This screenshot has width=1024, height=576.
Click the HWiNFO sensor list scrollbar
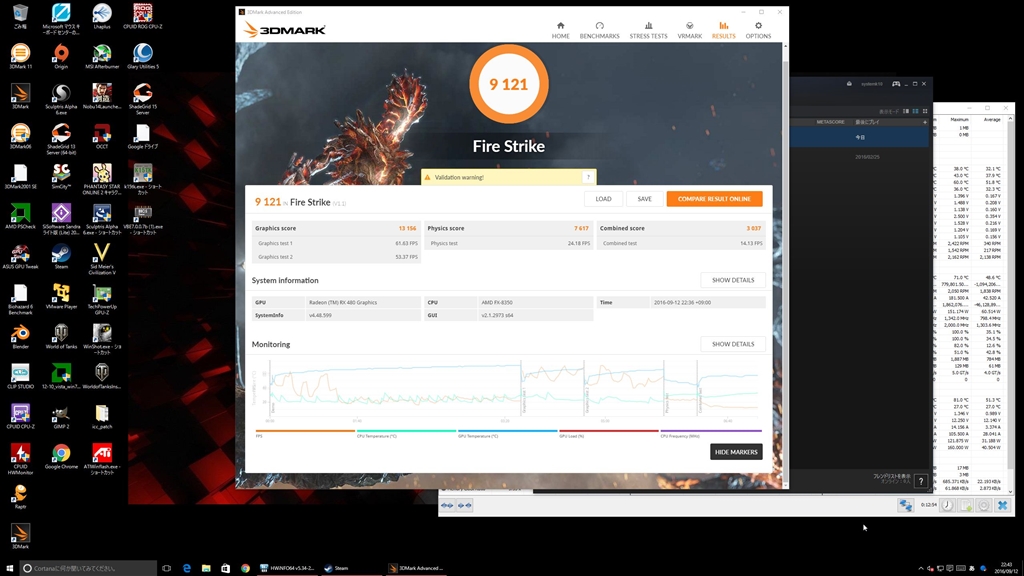click(x=1011, y=304)
